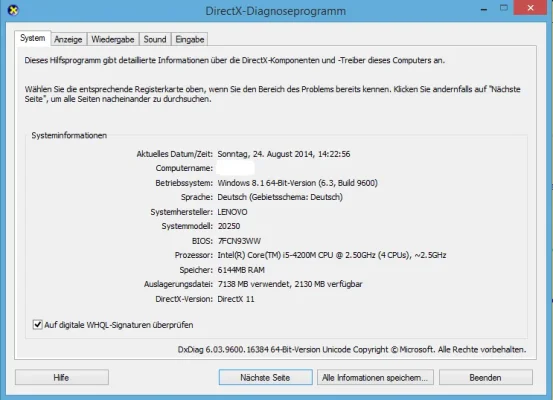Click Alle Informationen speichern button
The image size is (553, 400).
coord(375,377)
